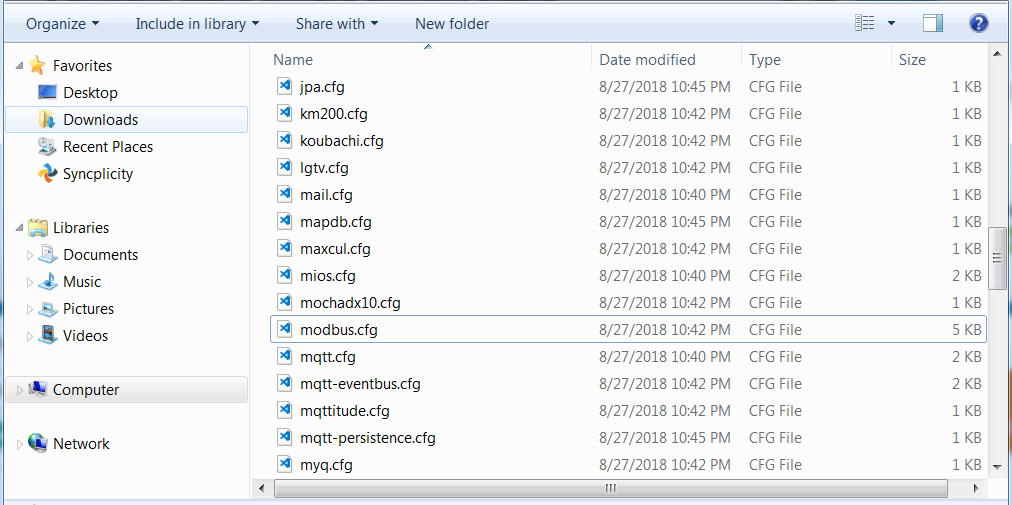Expand the Documents library node
1012x505 pixels.
[29, 255]
